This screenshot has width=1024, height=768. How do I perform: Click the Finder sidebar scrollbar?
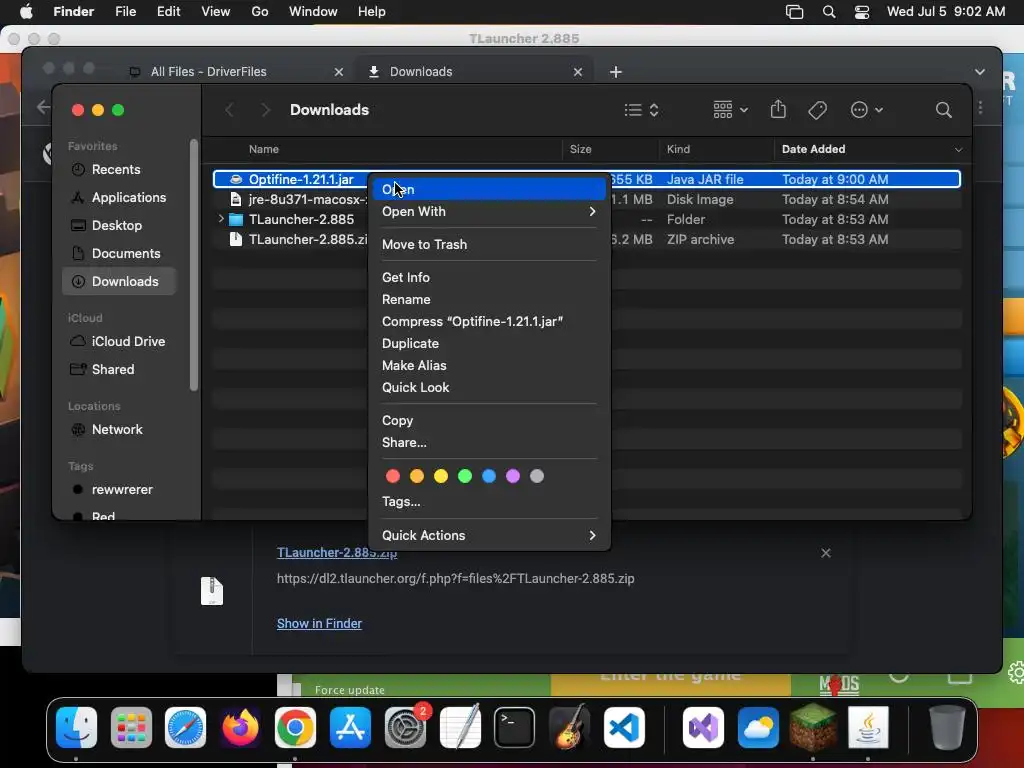click(x=193, y=264)
